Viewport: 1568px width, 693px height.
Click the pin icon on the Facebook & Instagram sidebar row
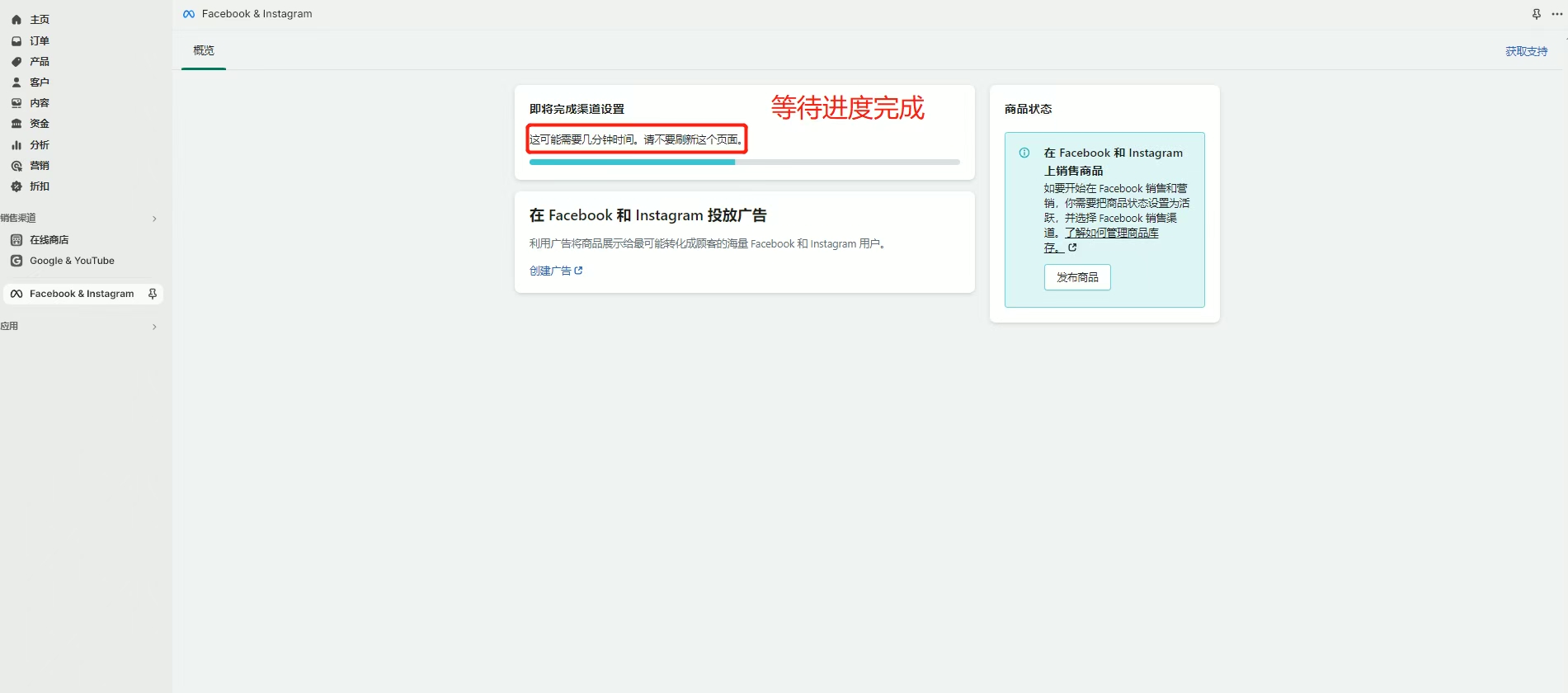tap(153, 294)
